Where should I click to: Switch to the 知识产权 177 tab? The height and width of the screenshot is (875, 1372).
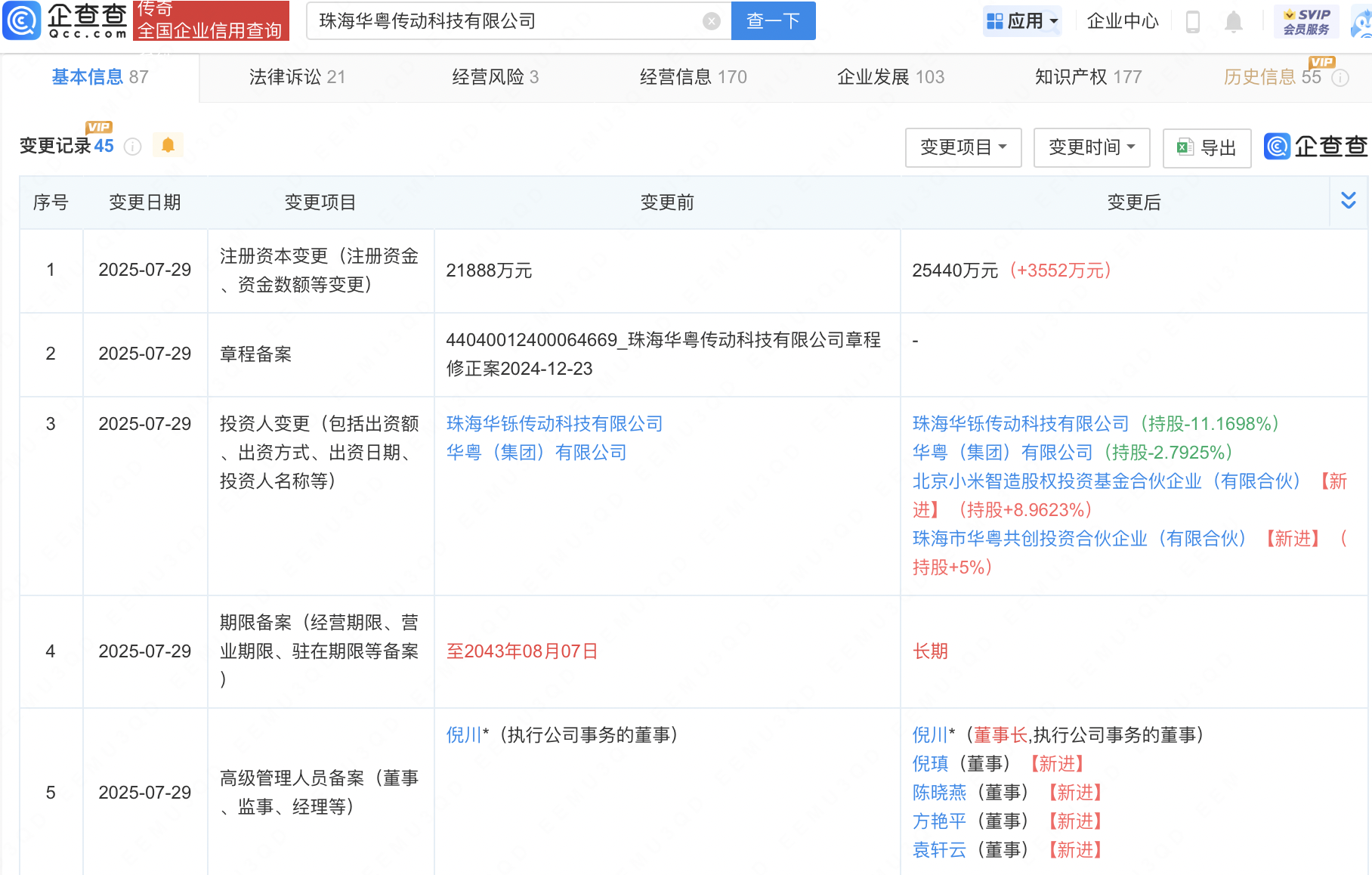[1088, 77]
